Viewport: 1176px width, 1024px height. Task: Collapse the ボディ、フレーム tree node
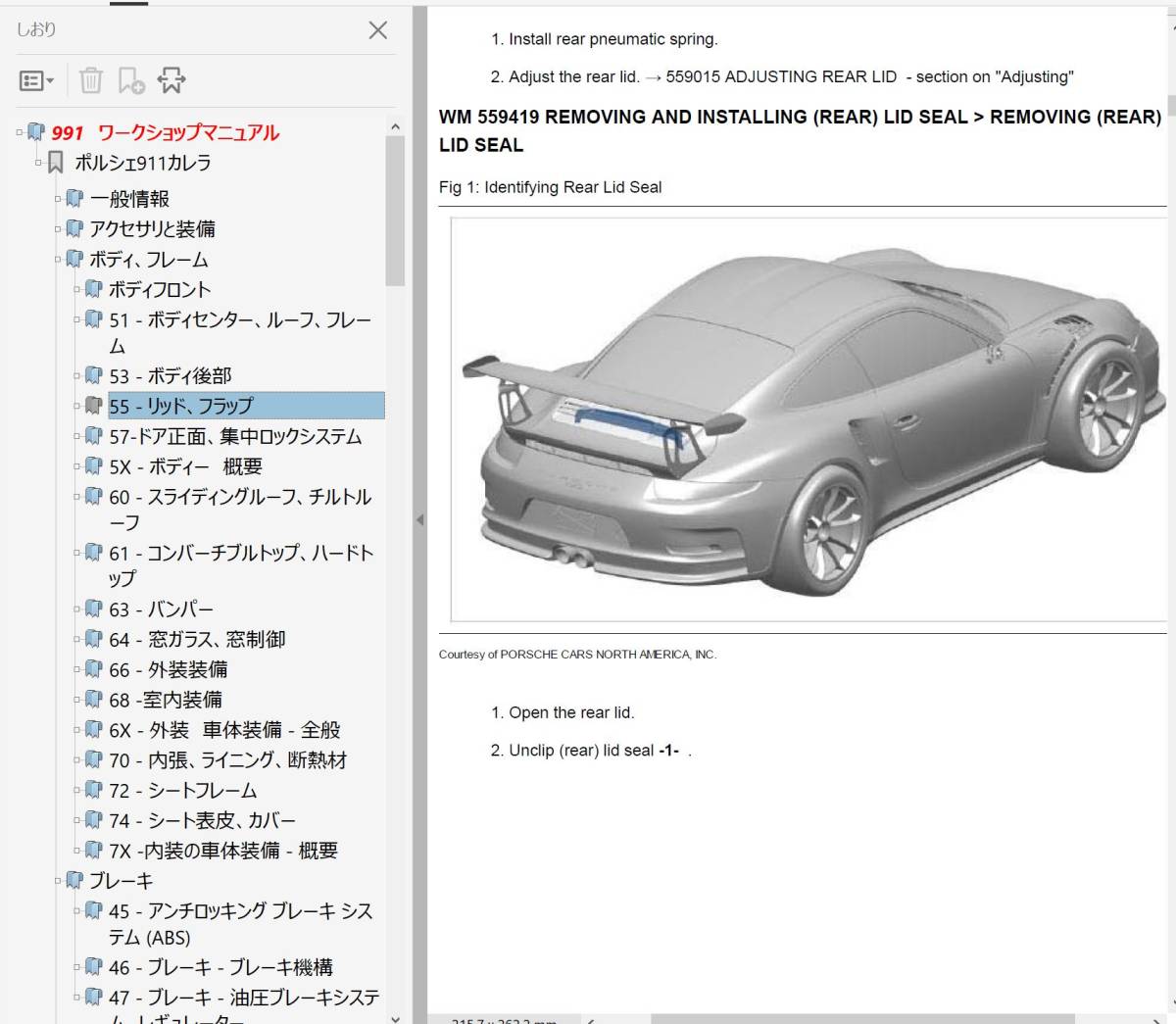[x=58, y=260]
